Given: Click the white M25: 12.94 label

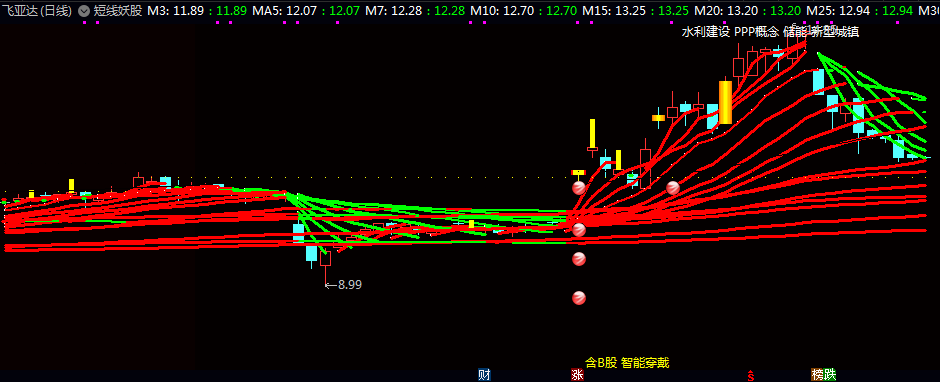Looking at the screenshot, I should click(x=839, y=11).
